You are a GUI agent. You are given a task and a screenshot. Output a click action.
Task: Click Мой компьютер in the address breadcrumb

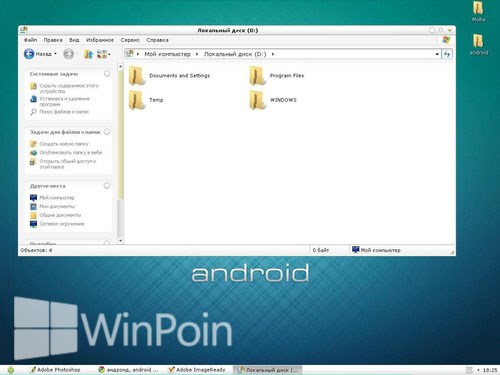[167, 54]
